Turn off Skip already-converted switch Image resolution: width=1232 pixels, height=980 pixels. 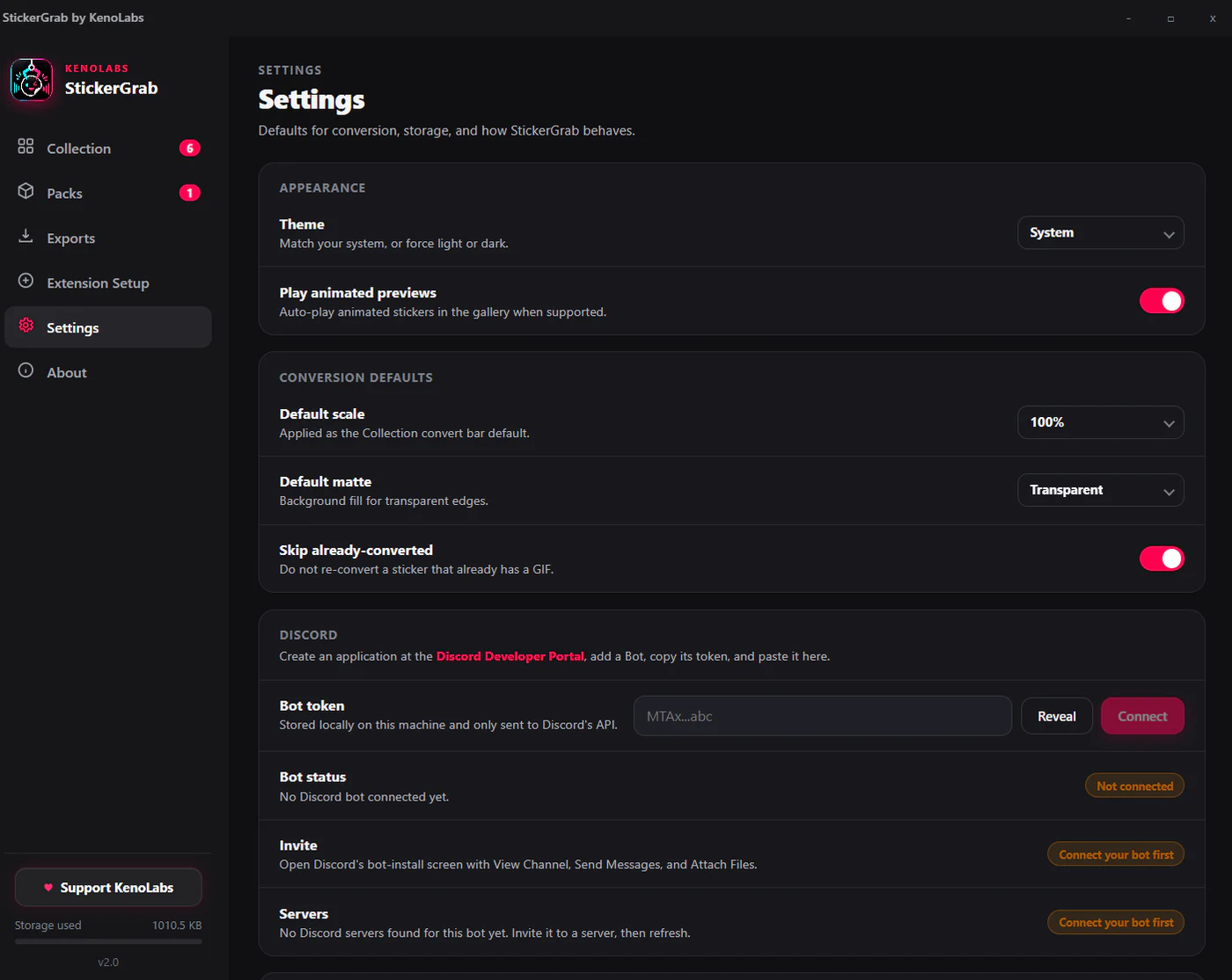[x=1162, y=559]
